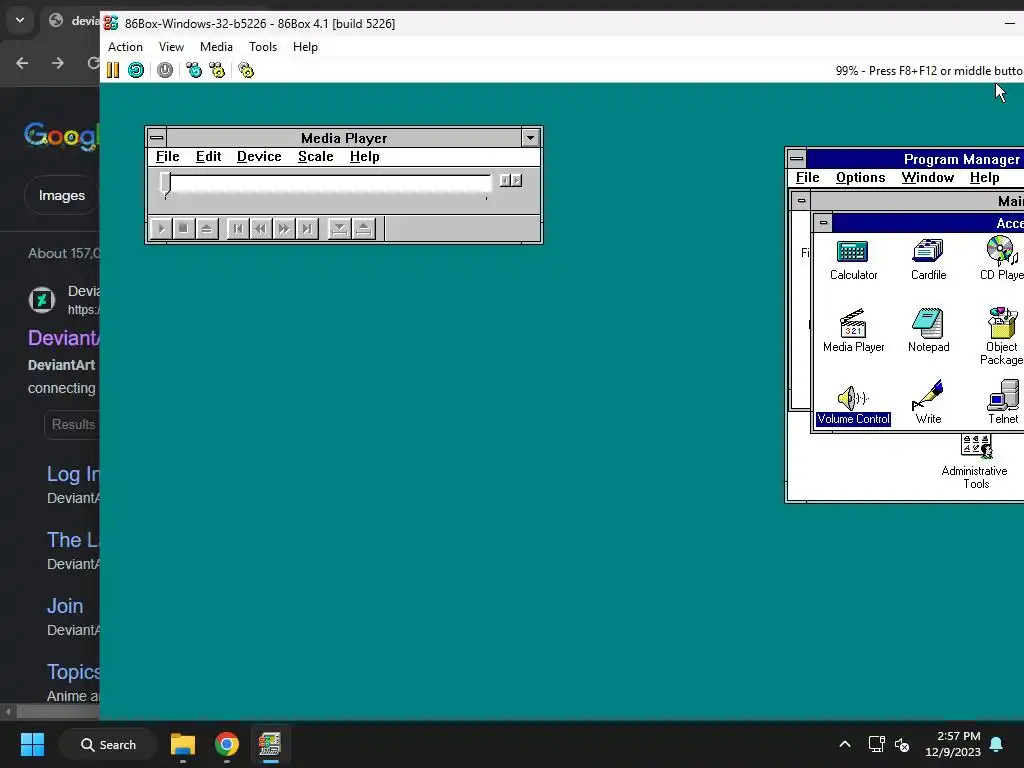Viewport: 1024px width, 768px height.
Task: Open Program Manager Window menu
Action: click(927, 178)
